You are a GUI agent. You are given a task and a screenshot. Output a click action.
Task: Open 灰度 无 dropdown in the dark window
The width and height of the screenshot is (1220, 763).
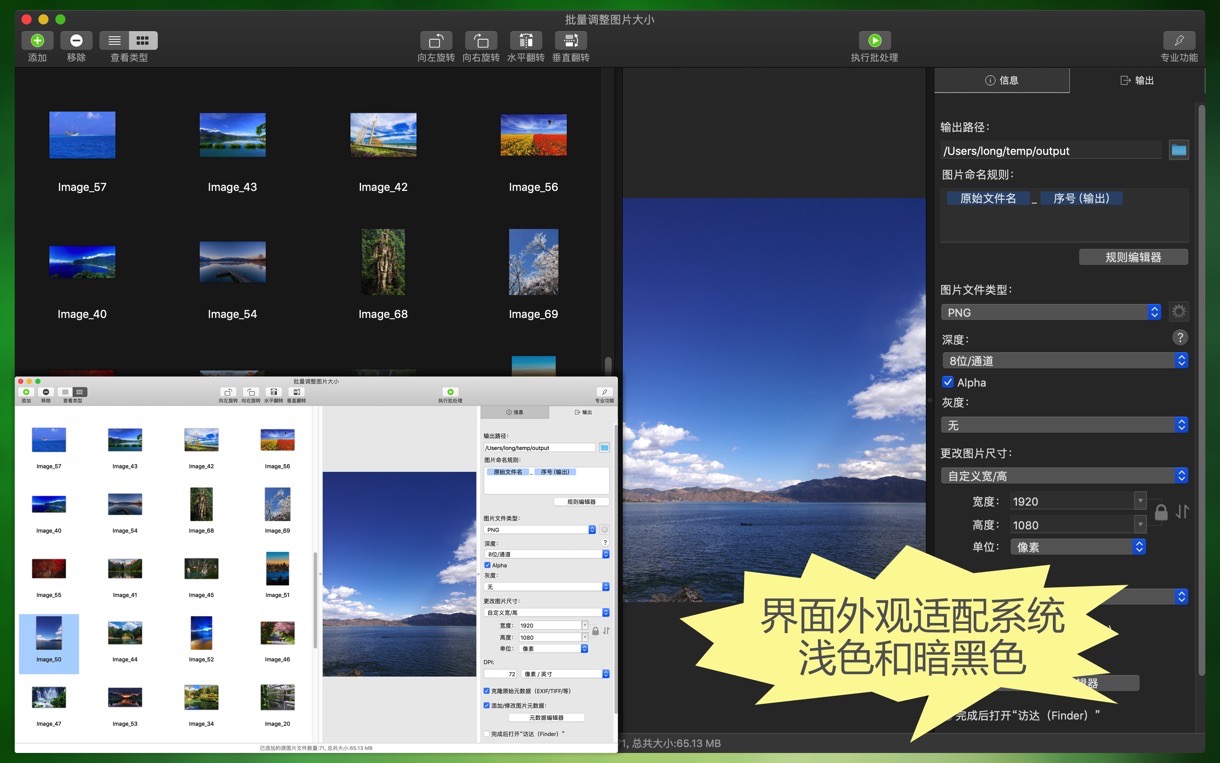click(x=1065, y=425)
